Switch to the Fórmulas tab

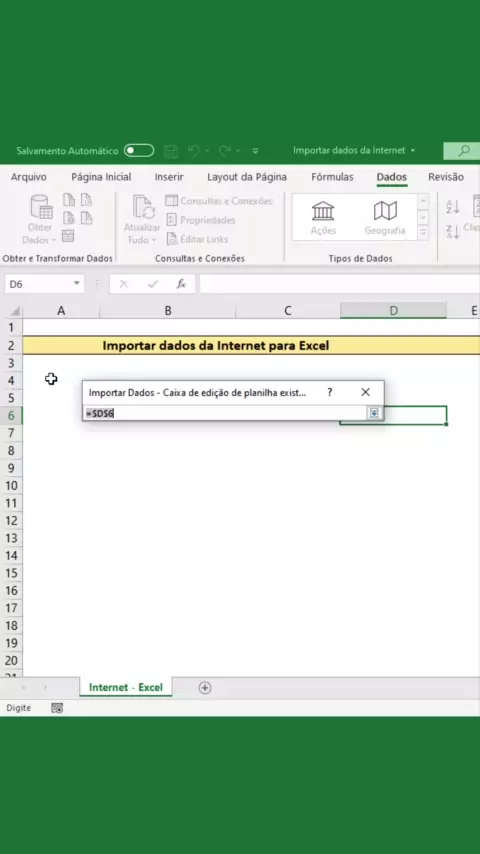[332, 177]
